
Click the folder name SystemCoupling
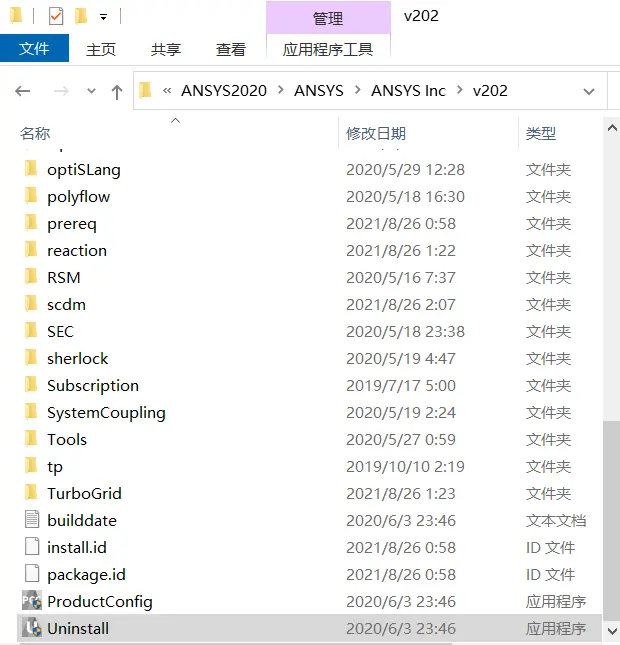[106, 413]
